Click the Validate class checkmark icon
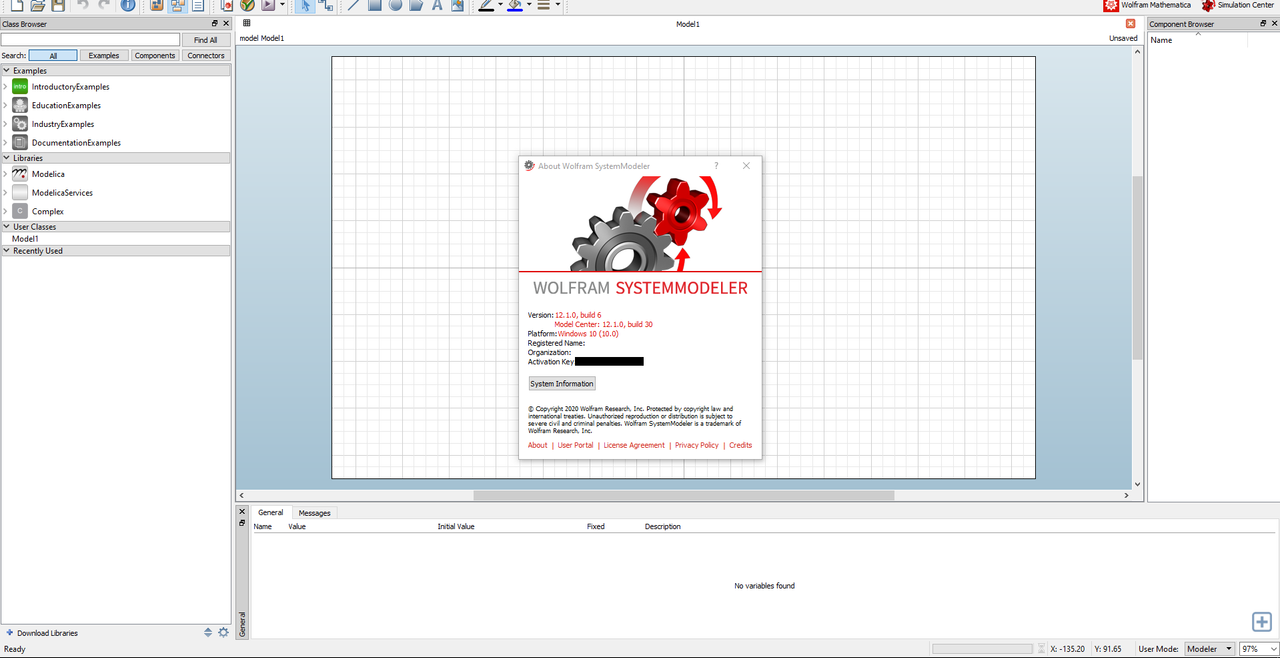Viewport: 1280px width, 658px height. pos(247,5)
